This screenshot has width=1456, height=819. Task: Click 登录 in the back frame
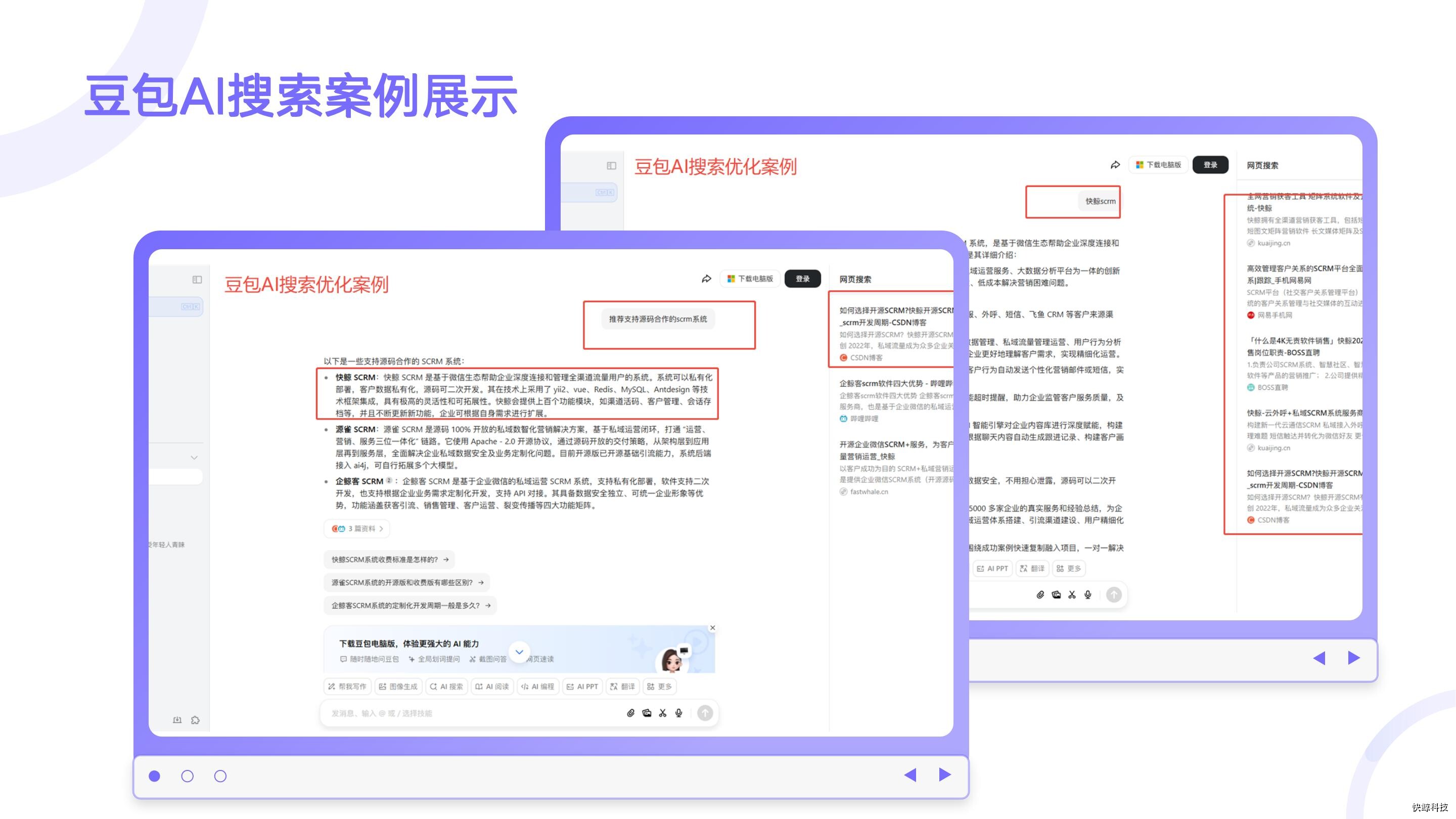[1211, 165]
